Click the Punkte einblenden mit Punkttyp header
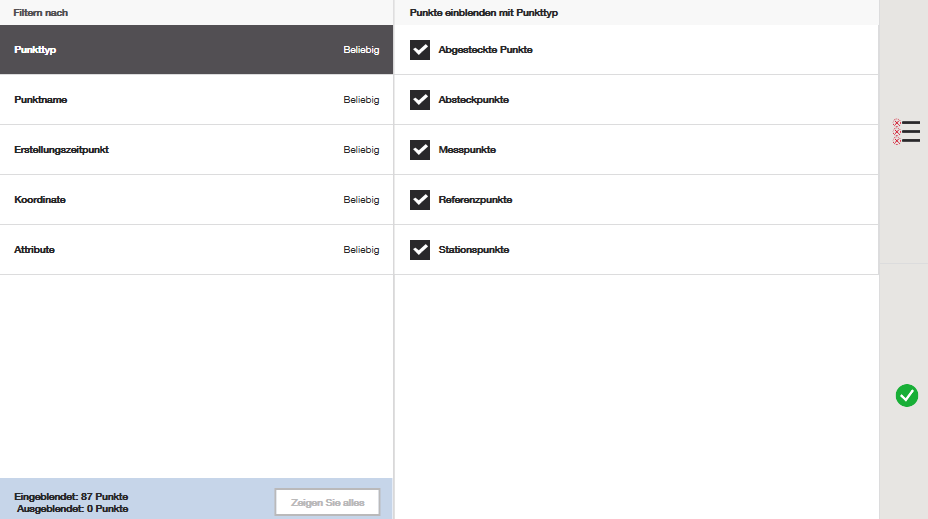The image size is (928, 519). (483, 12)
